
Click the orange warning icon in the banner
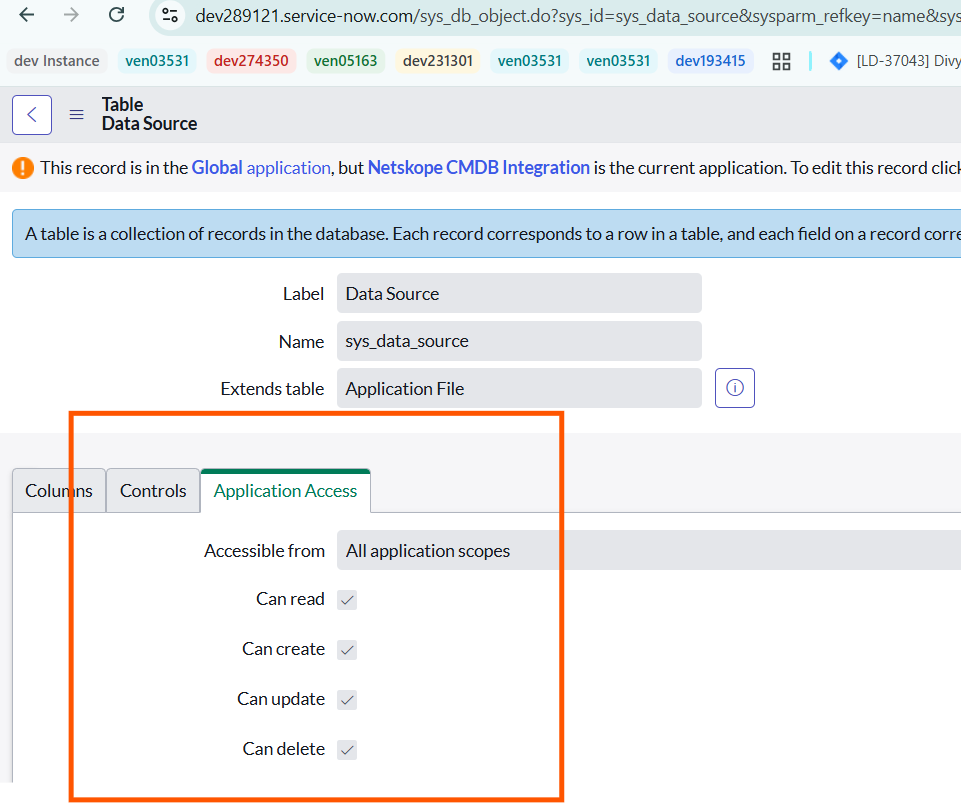point(23,167)
